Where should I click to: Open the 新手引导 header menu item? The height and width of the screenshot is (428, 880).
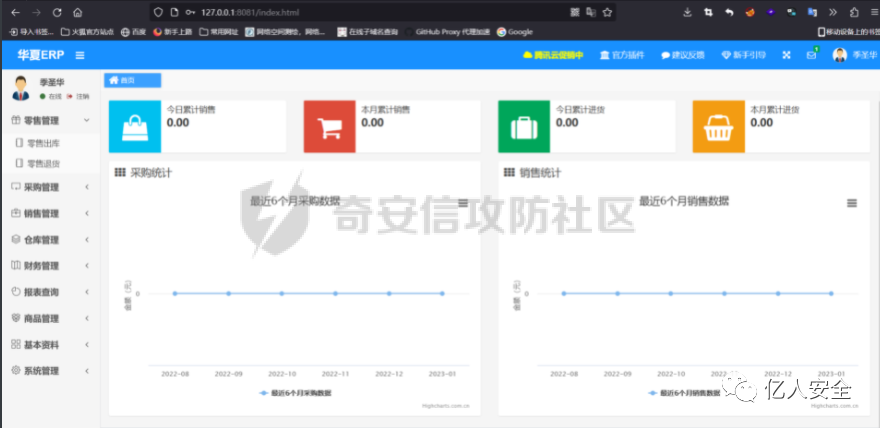744,55
